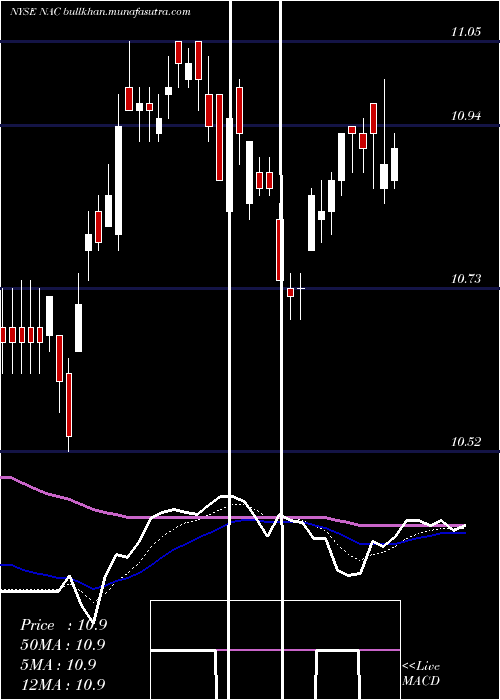Image resolution: width=500 pixels, height=700 pixels.
Task: Click the 11.05 price level label
Action: click(466, 32)
